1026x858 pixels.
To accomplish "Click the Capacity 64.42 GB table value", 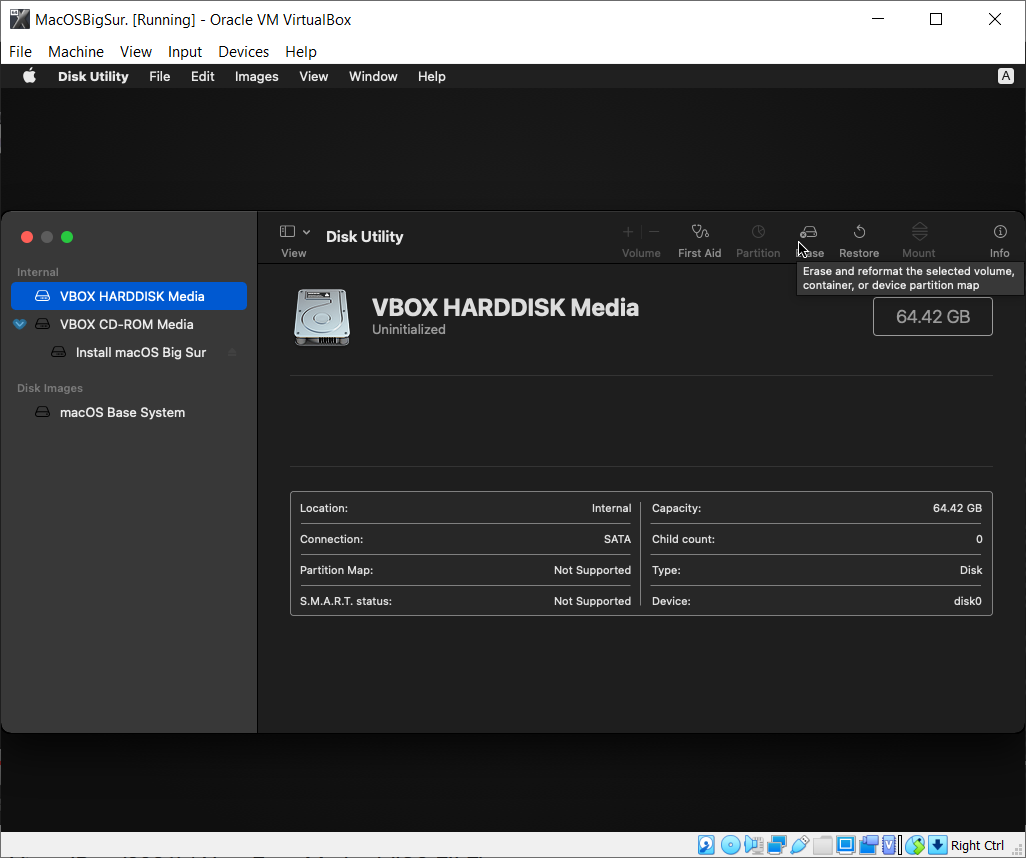I will click(957, 508).
